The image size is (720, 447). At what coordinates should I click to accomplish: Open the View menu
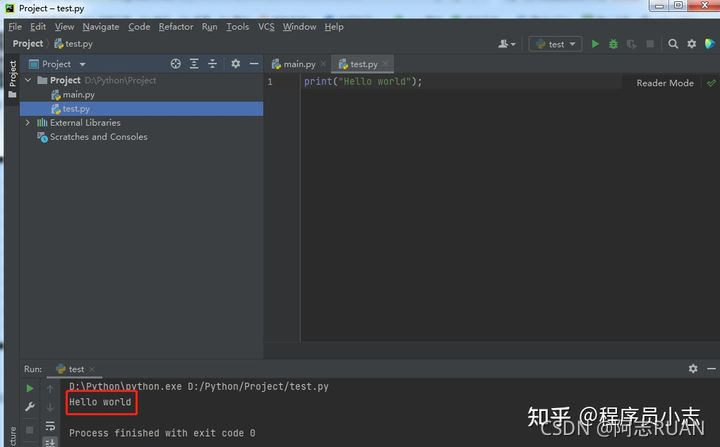tap(64, 27)
